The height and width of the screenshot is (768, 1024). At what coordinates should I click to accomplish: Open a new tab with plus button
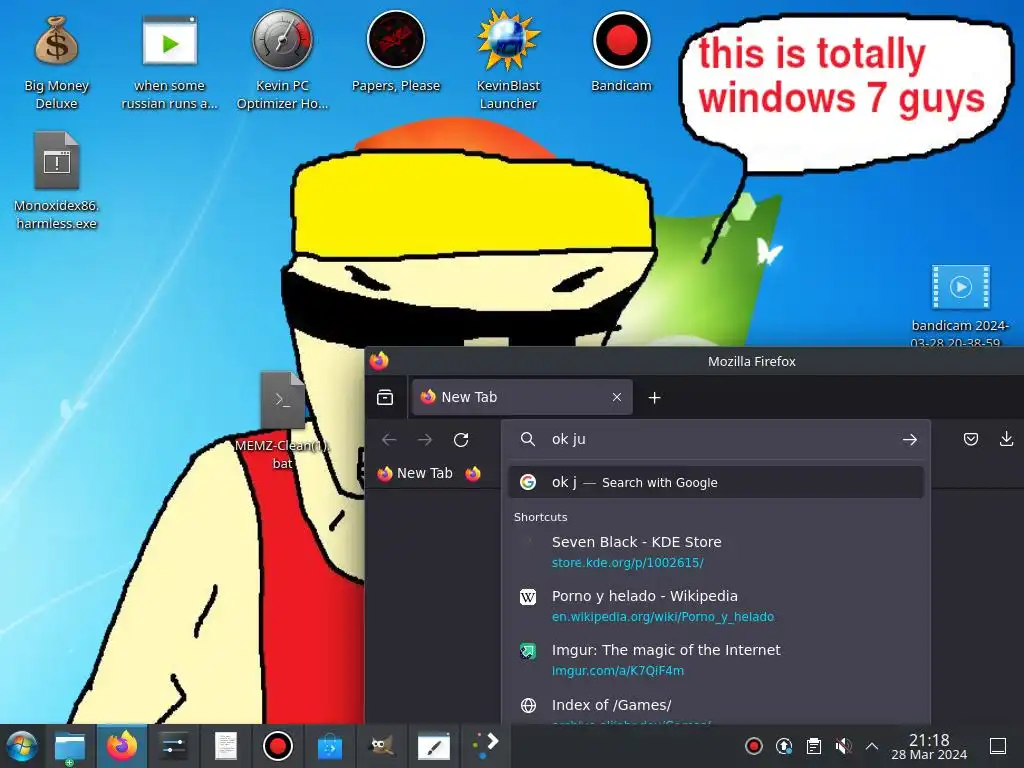click(654, 397)
